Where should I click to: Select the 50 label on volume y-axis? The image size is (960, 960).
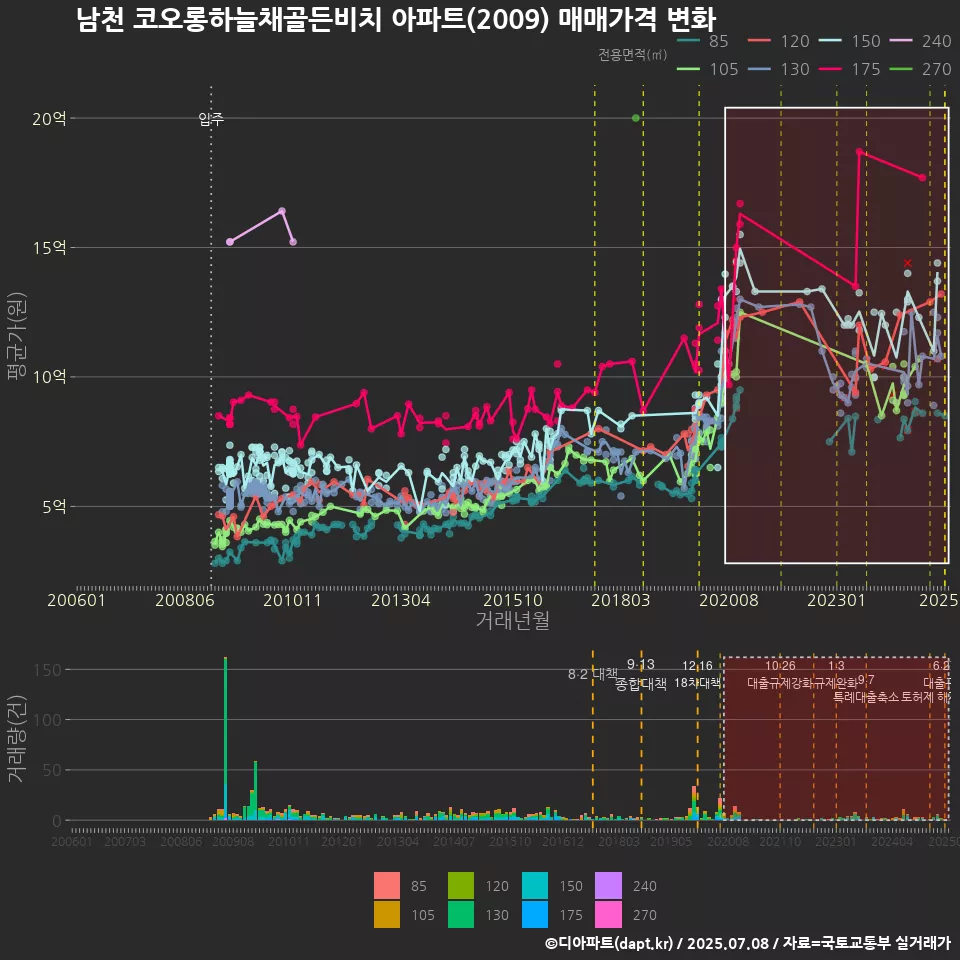tap(53, 770)
